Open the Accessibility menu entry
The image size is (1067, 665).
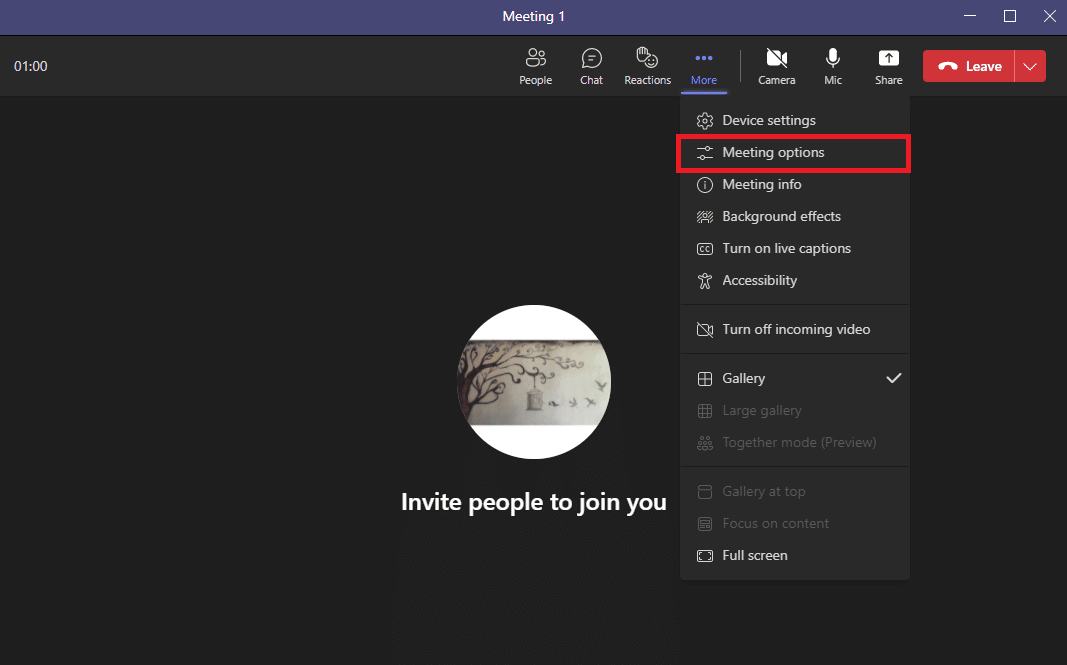point(795,280)
